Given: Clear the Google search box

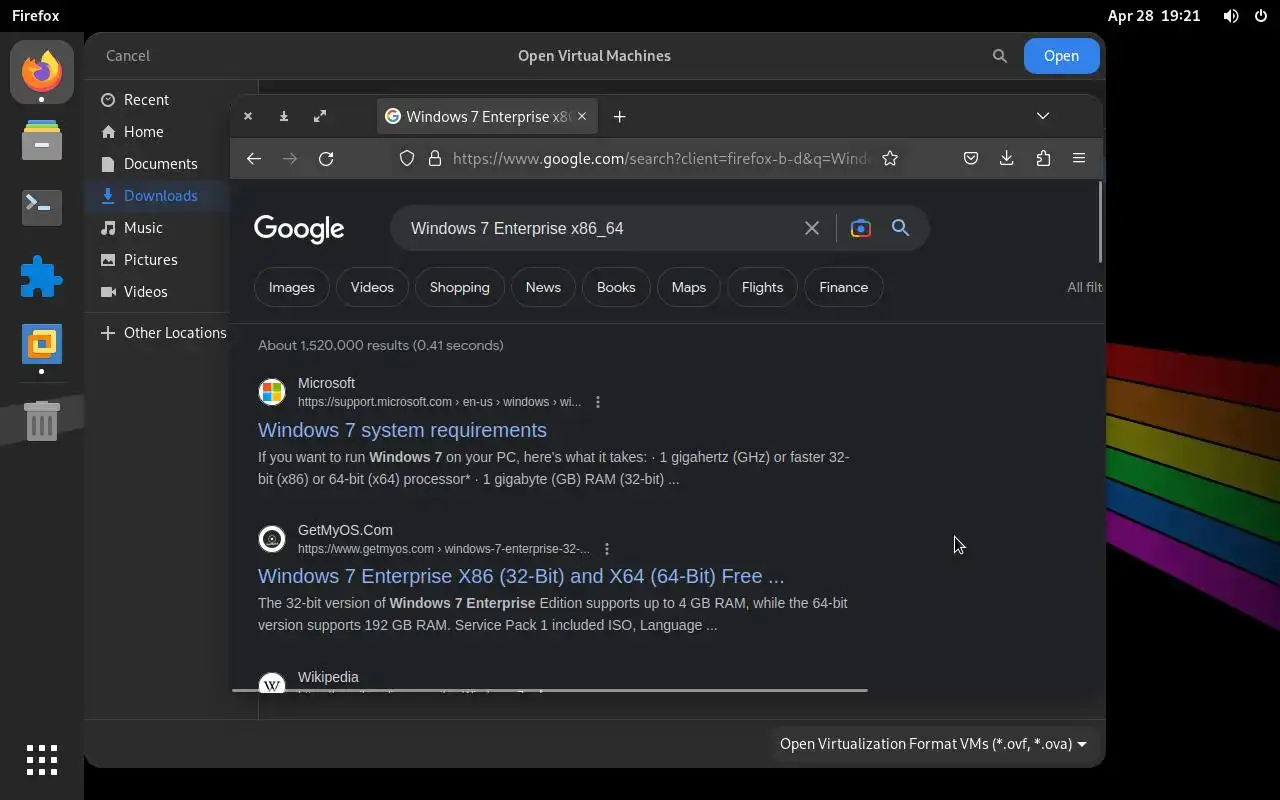Looking at the screenshot, I should click(812, 228).
